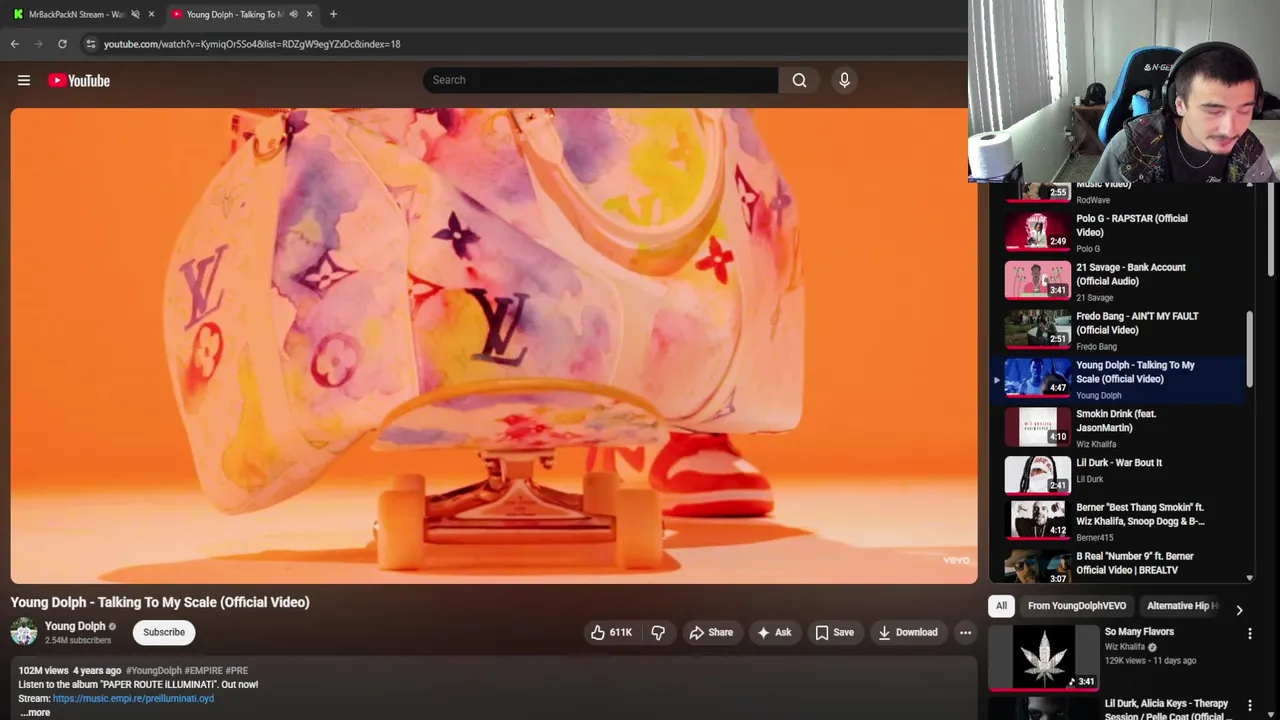Click the playlist scroll-down arrow
This screenshot has height=720, width=1280.
(1249, 578)
